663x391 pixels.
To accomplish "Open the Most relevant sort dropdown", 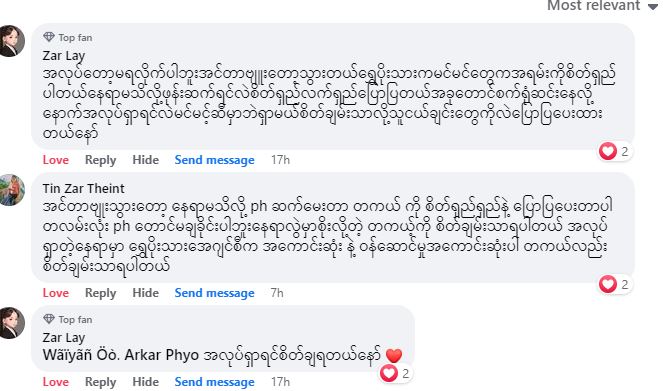I will point(602,5).
